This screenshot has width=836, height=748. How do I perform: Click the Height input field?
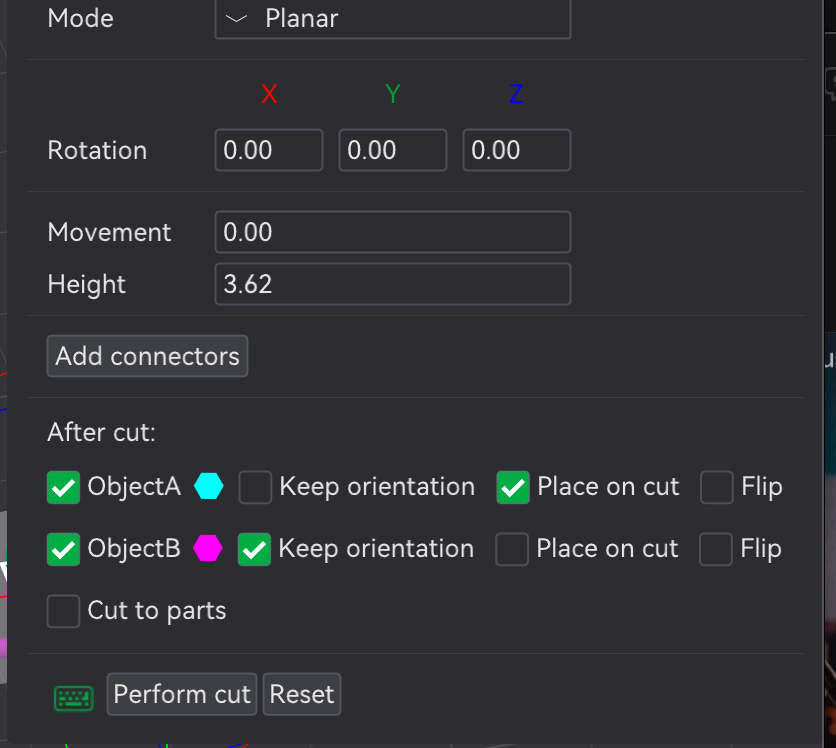click(393, 284)
